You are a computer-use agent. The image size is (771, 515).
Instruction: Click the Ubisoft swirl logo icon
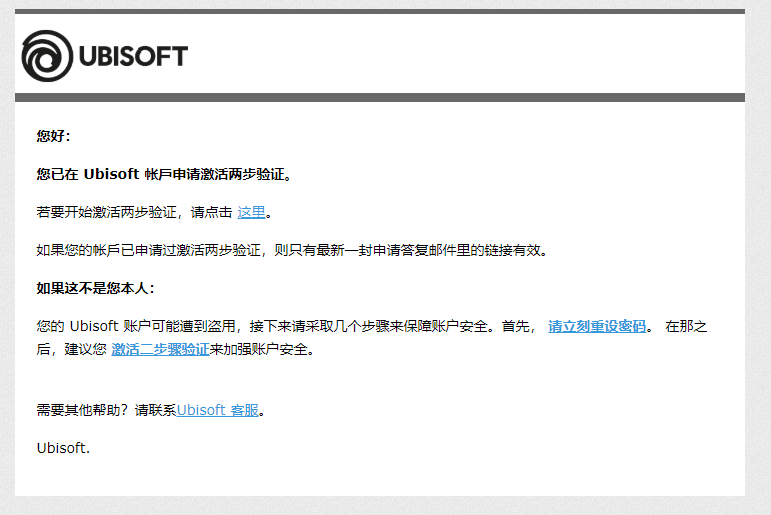pos(47,56)
